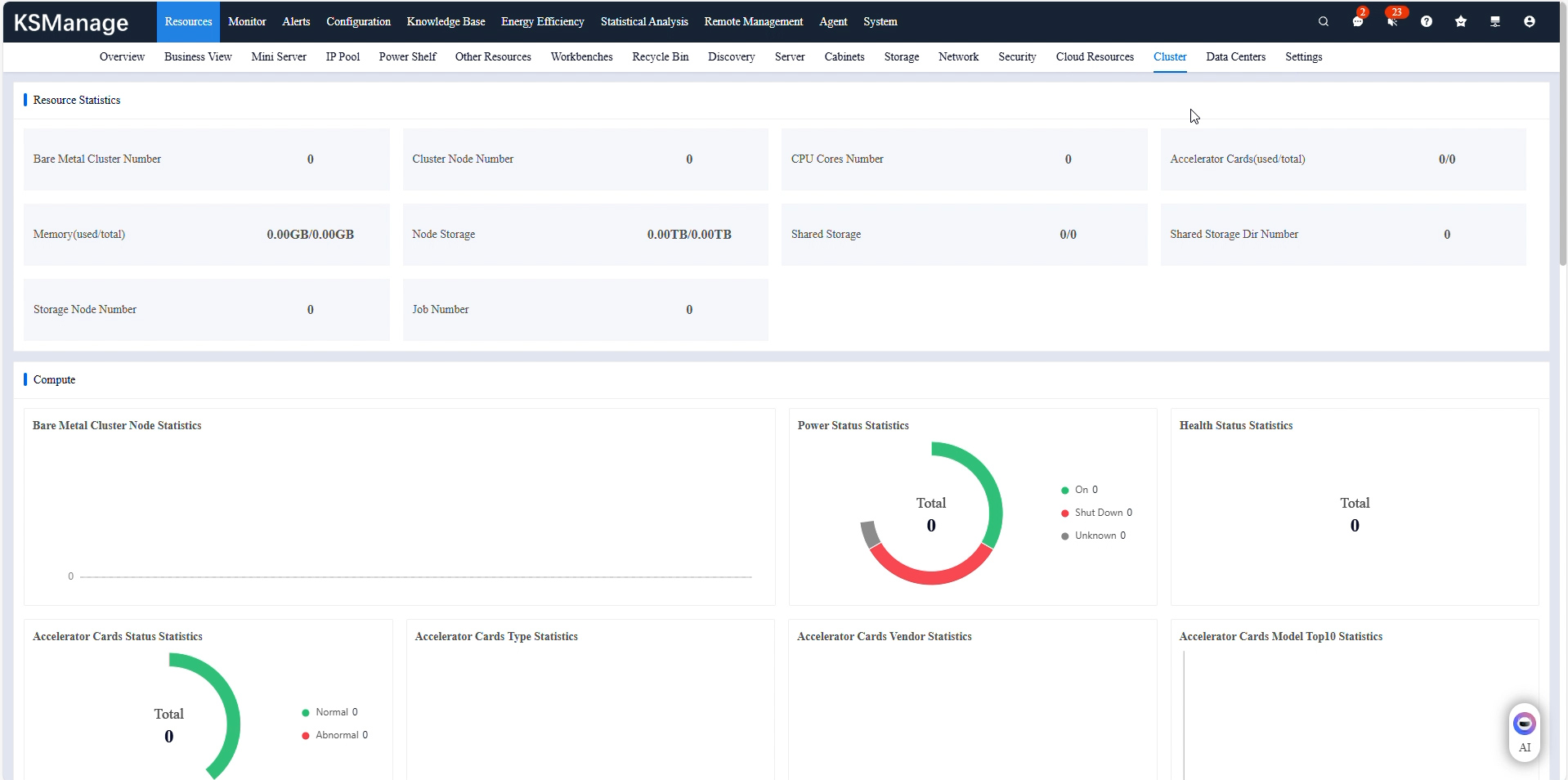Open the Monitor top menu
The width and height of the screenshot is (1568, 780).
click(247, 22)
